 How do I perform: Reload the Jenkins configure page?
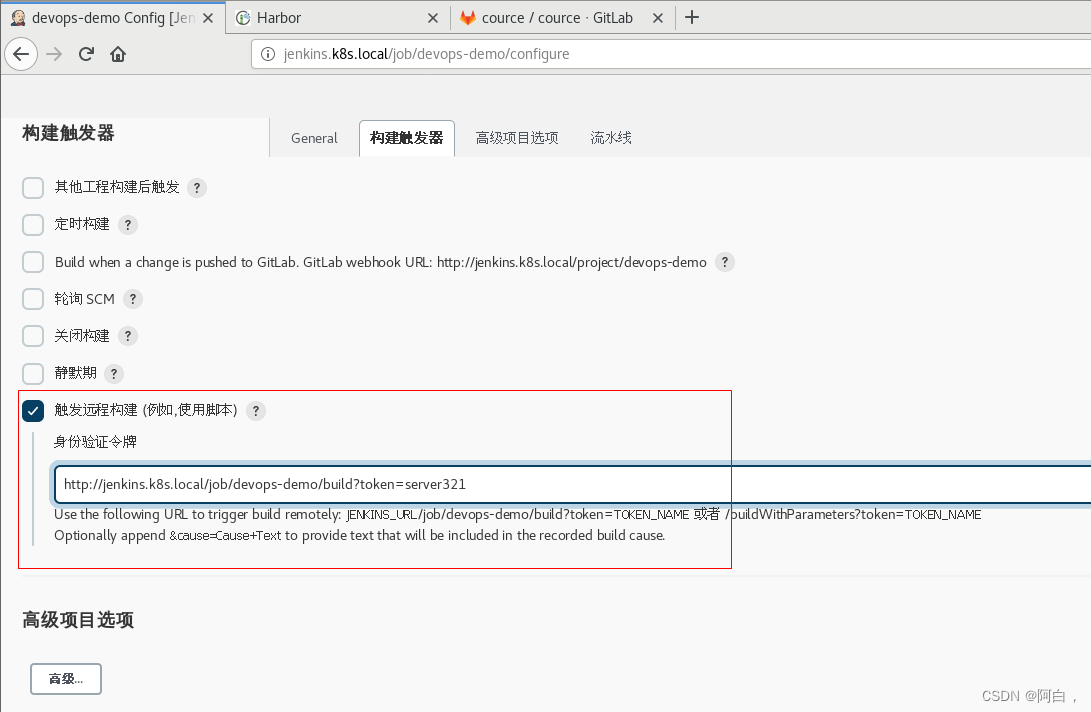coord(86,54)
